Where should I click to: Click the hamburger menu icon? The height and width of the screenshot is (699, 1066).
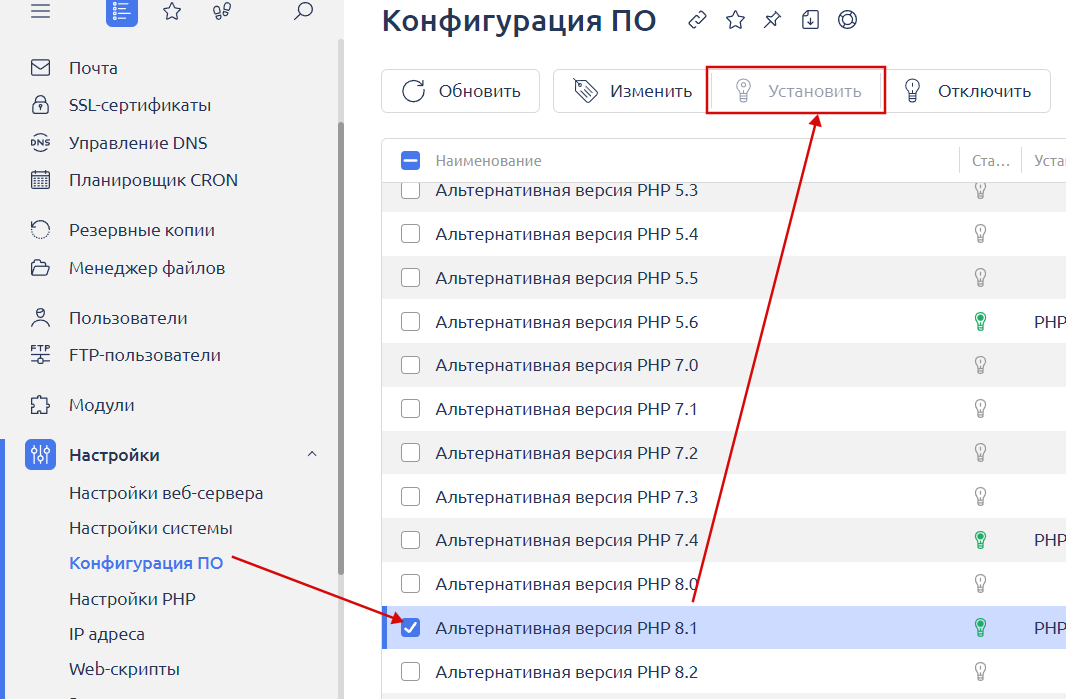41,11
